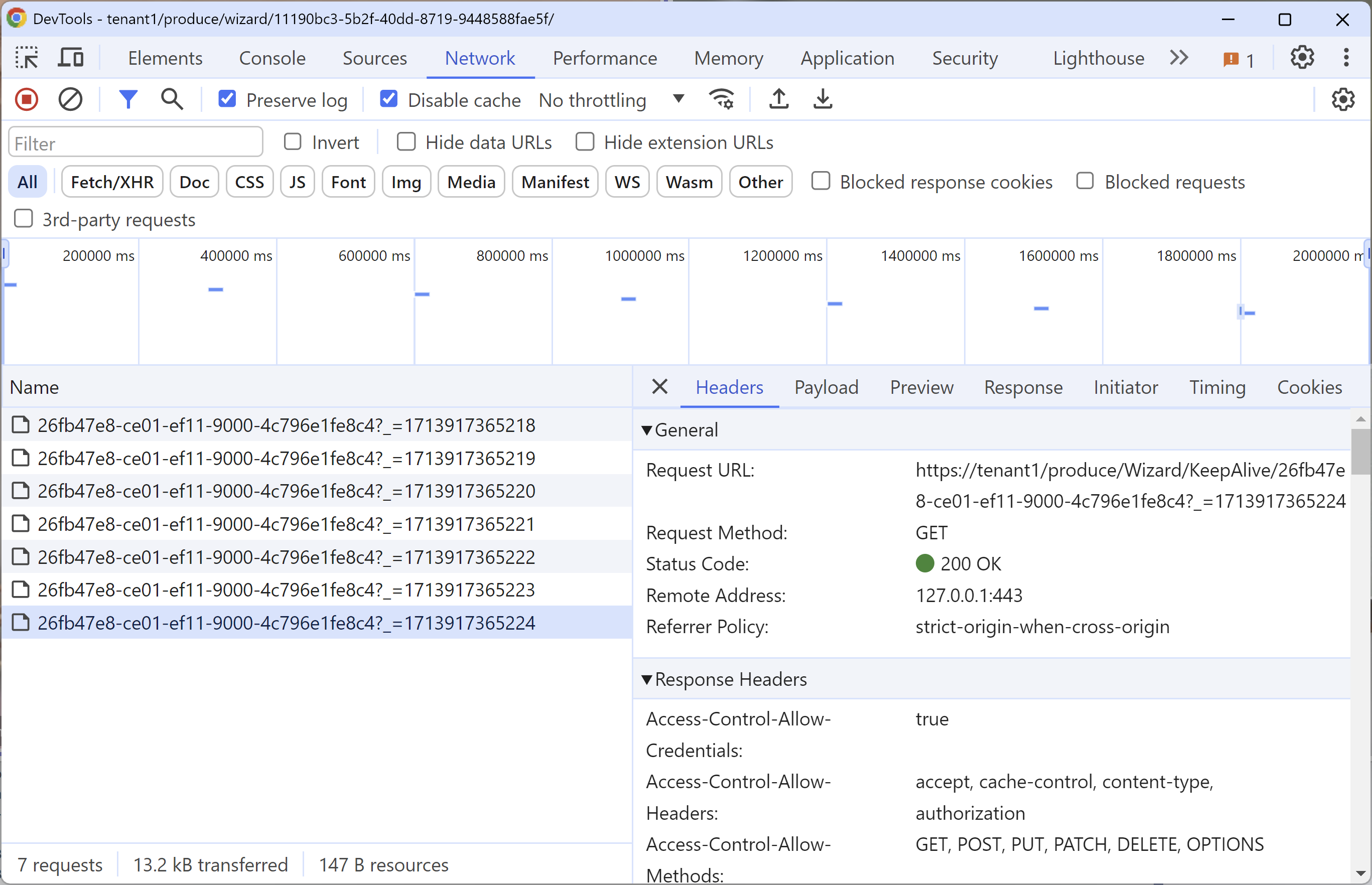Uncheck the Preserve log checkbox
1372x885 pixels.
coord(227,99)
